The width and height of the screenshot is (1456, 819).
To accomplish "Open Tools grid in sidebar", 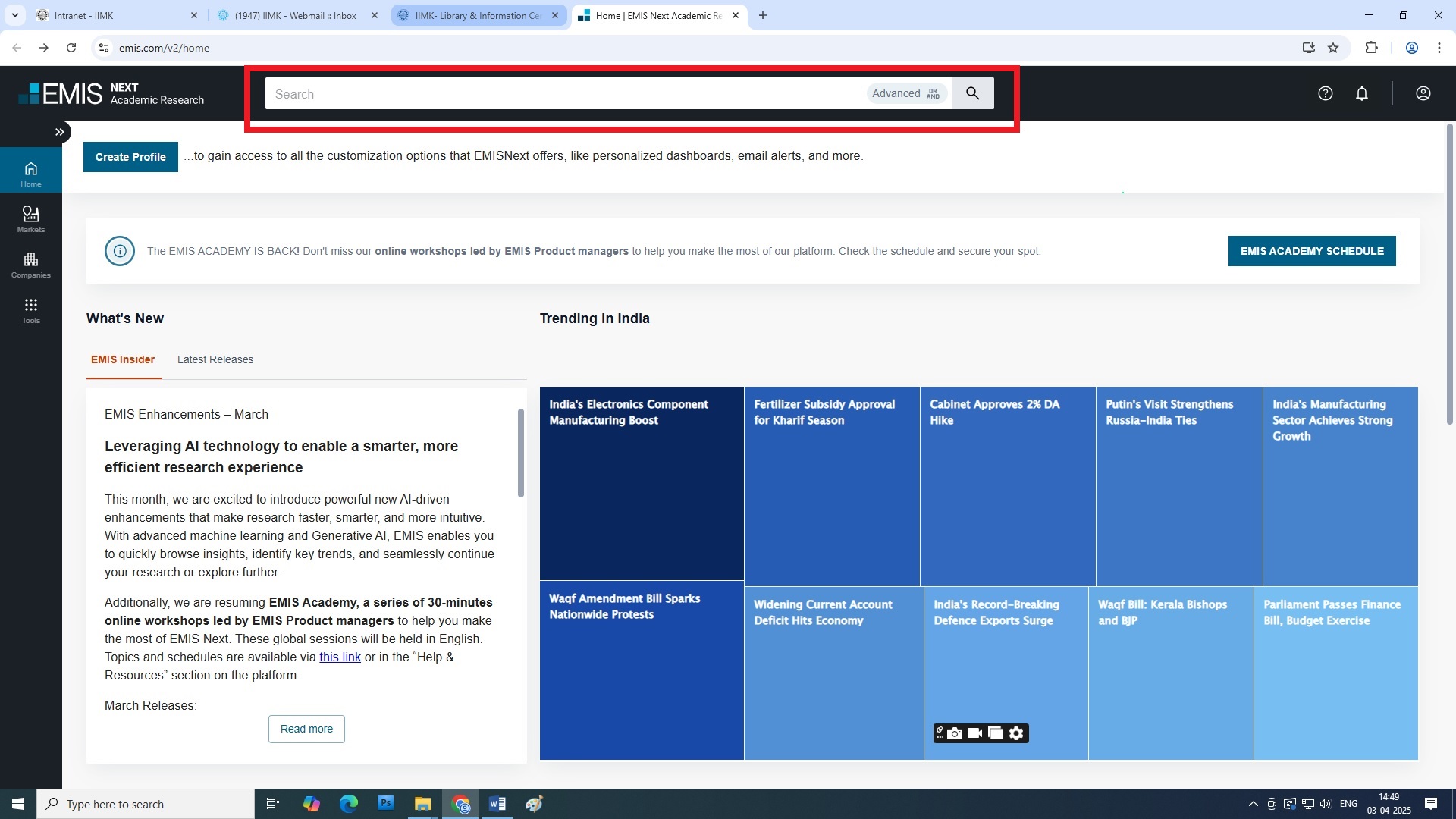I will coord(30,309).
